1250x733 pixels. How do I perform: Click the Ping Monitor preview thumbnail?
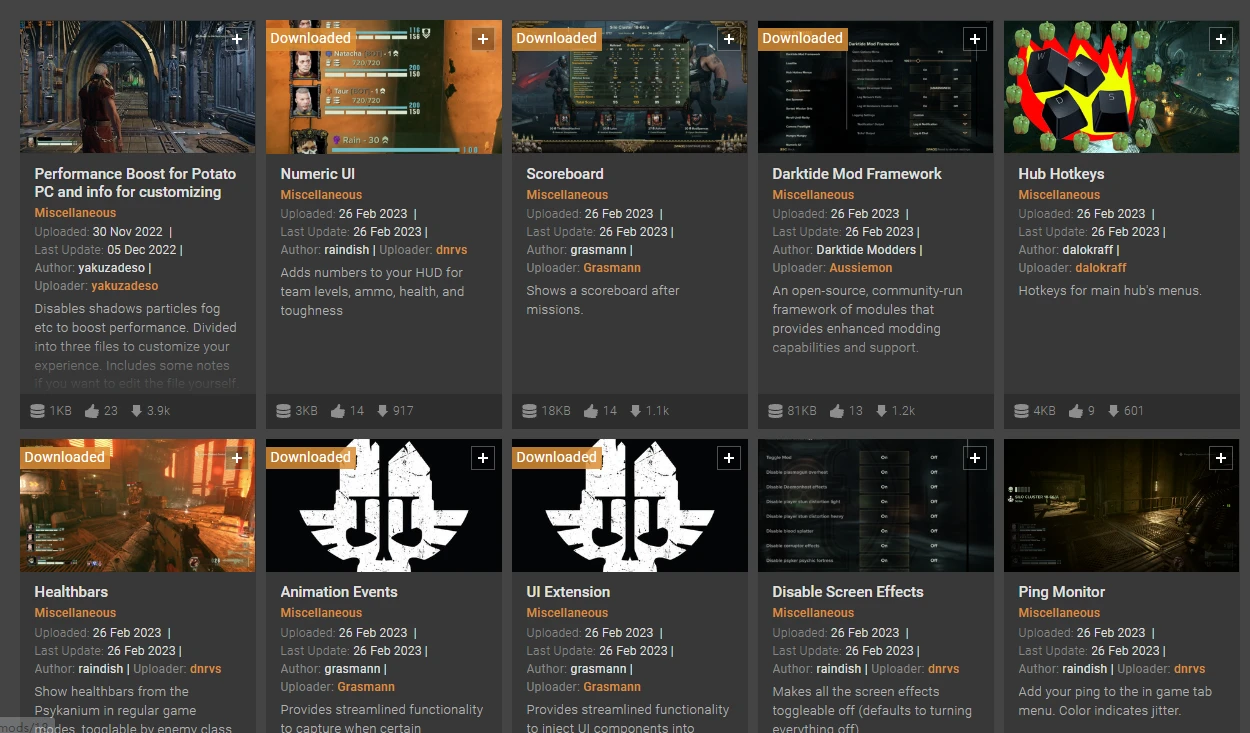click(x=1122, y=506)
